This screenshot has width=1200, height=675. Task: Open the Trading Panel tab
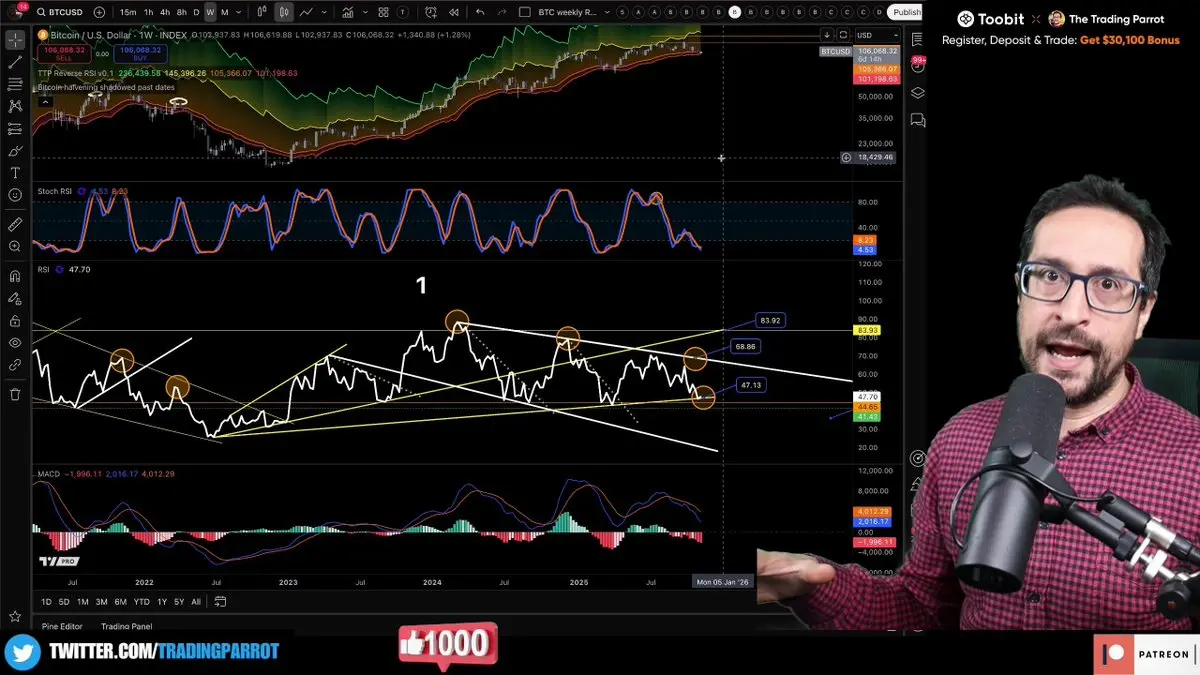pyautogui.click(x=126, y=626)
